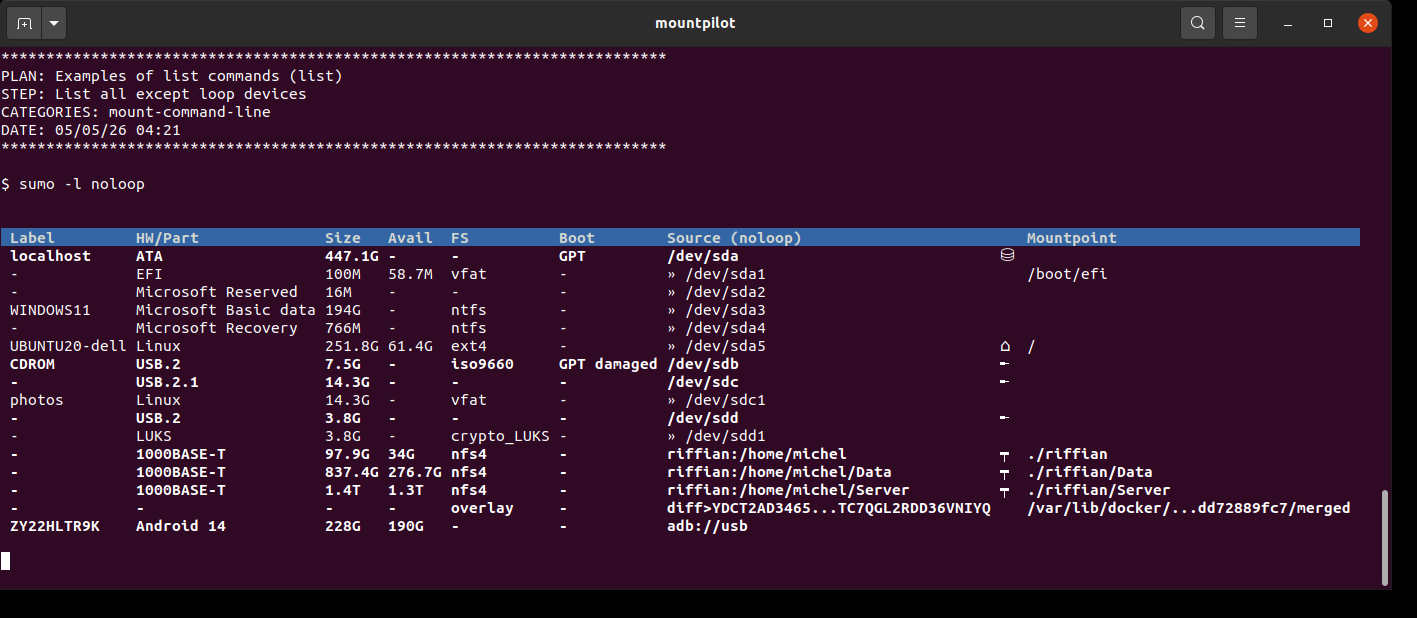Click the UBUNTU20-dell label
This screenshot has height=618, width=1417.
(x=68, y=346)
